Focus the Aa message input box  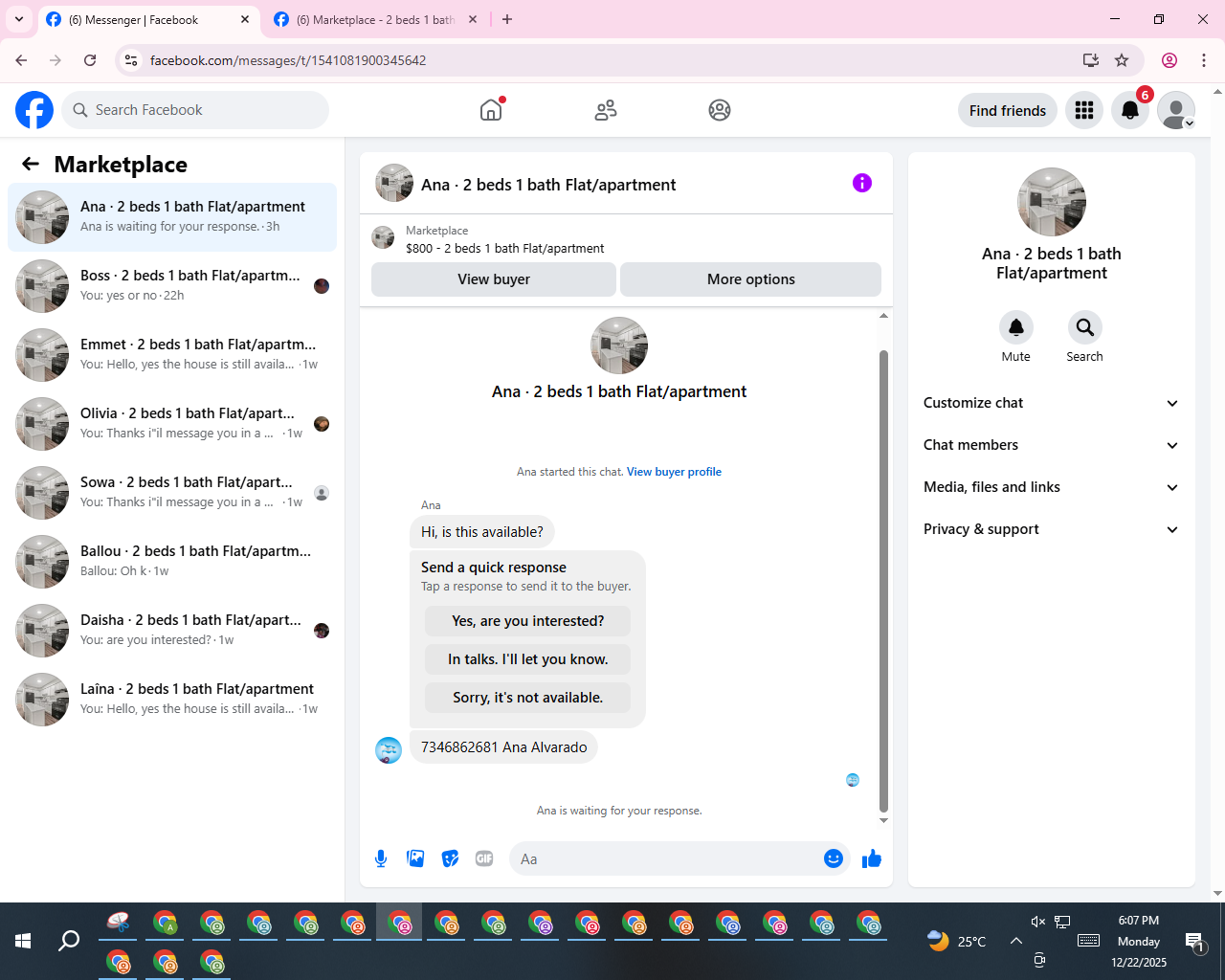coord(668,858)
